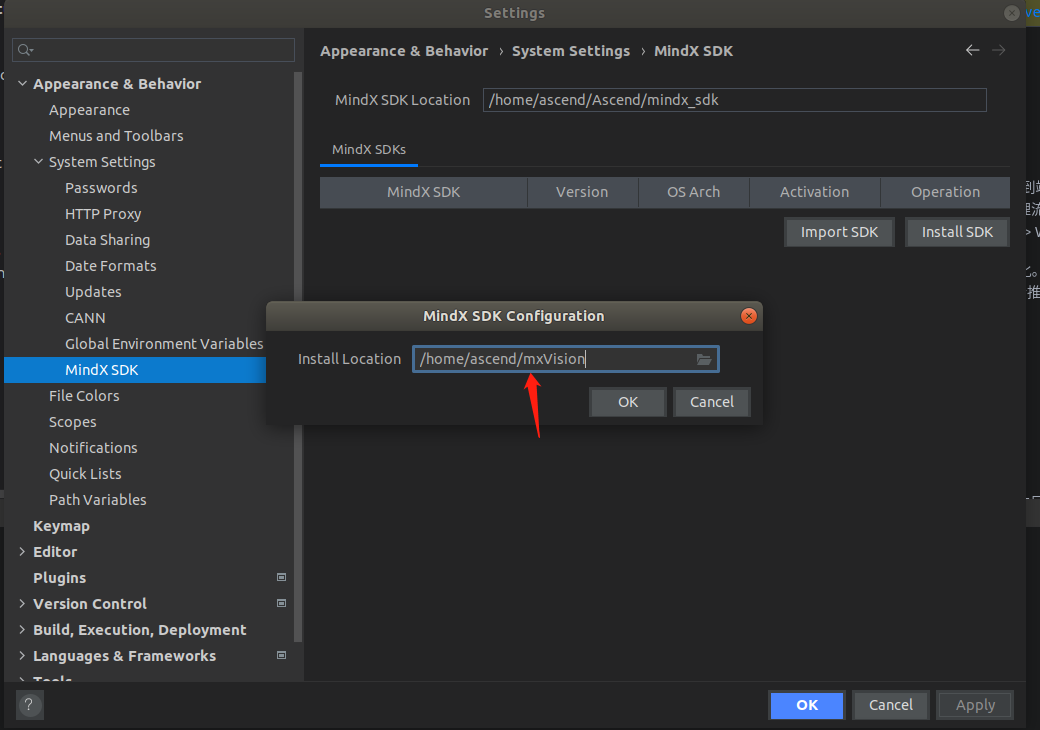Screen dimensions: 1040x730
Task: Open File Colors settings
Action: click(x=84, y=396)
